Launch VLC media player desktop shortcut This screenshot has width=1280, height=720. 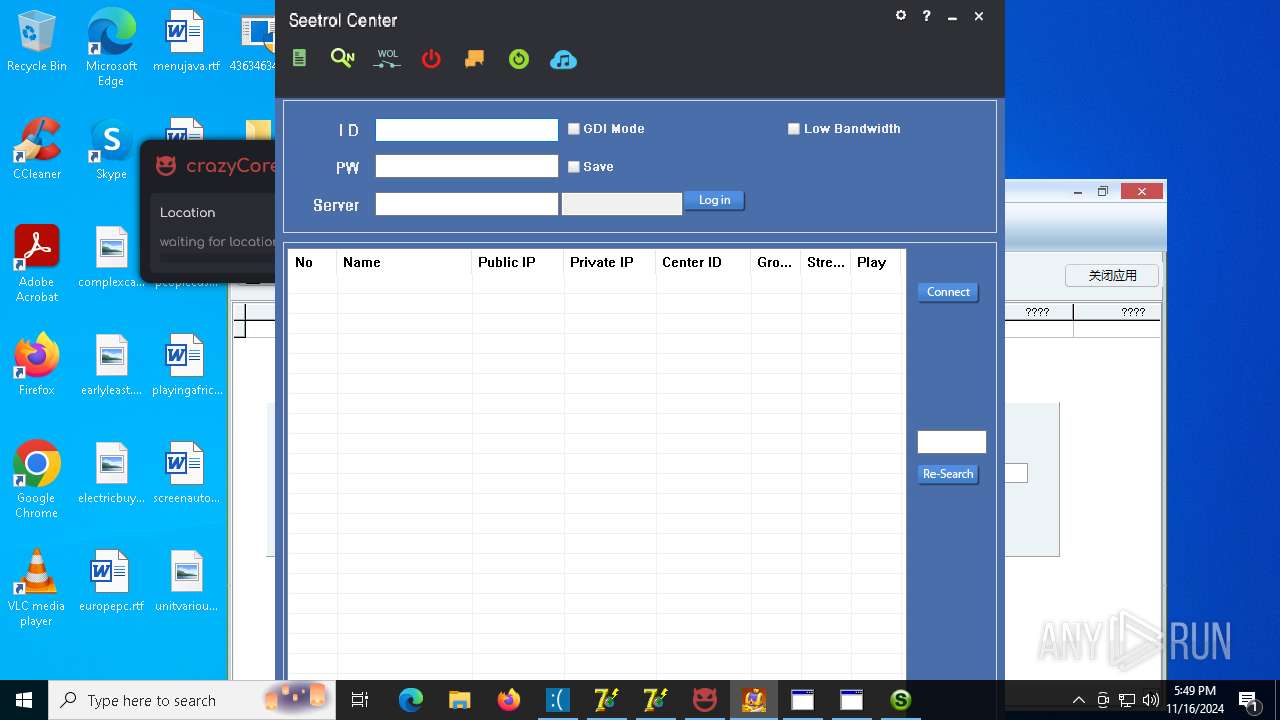(x=37, y=588)
